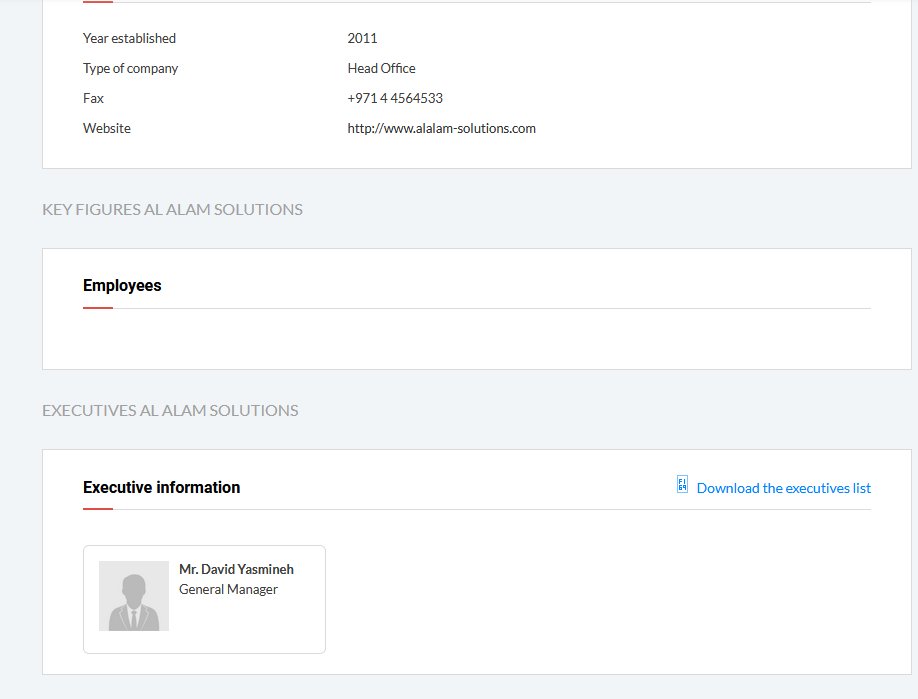Open Download the executives list link
This screenshot has width=918, height=699.
[x=783, y=488]
